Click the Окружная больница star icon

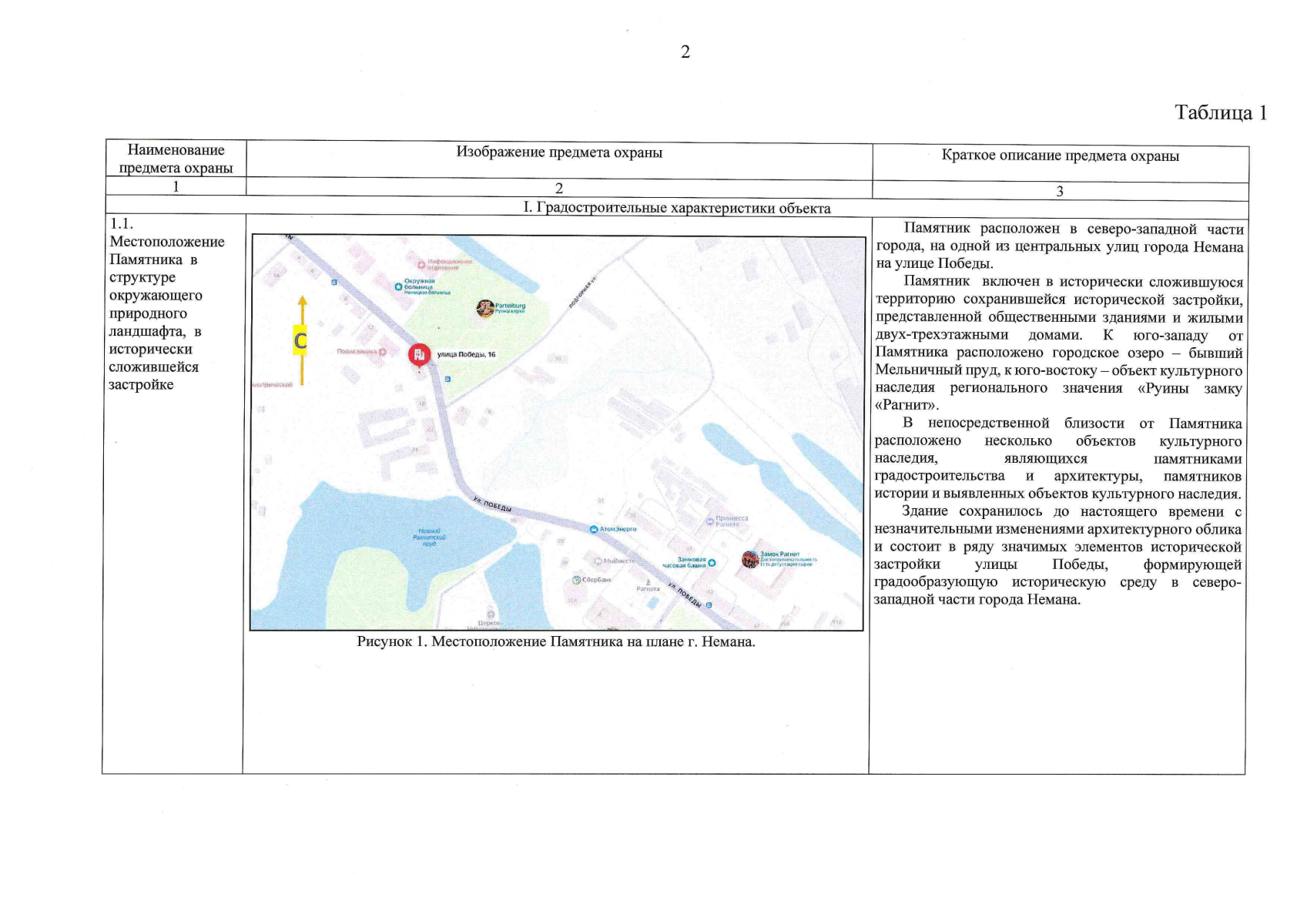[398, 286]
